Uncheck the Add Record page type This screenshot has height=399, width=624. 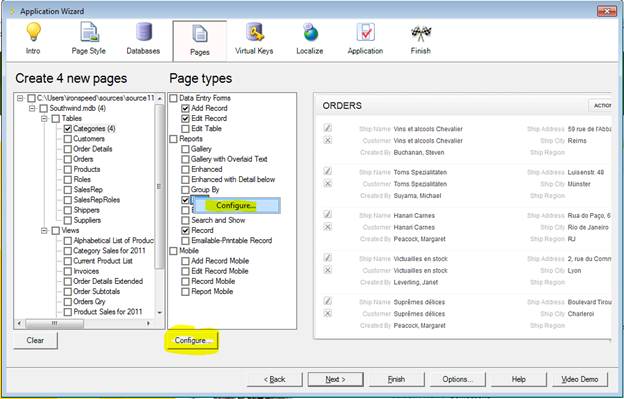185,108
